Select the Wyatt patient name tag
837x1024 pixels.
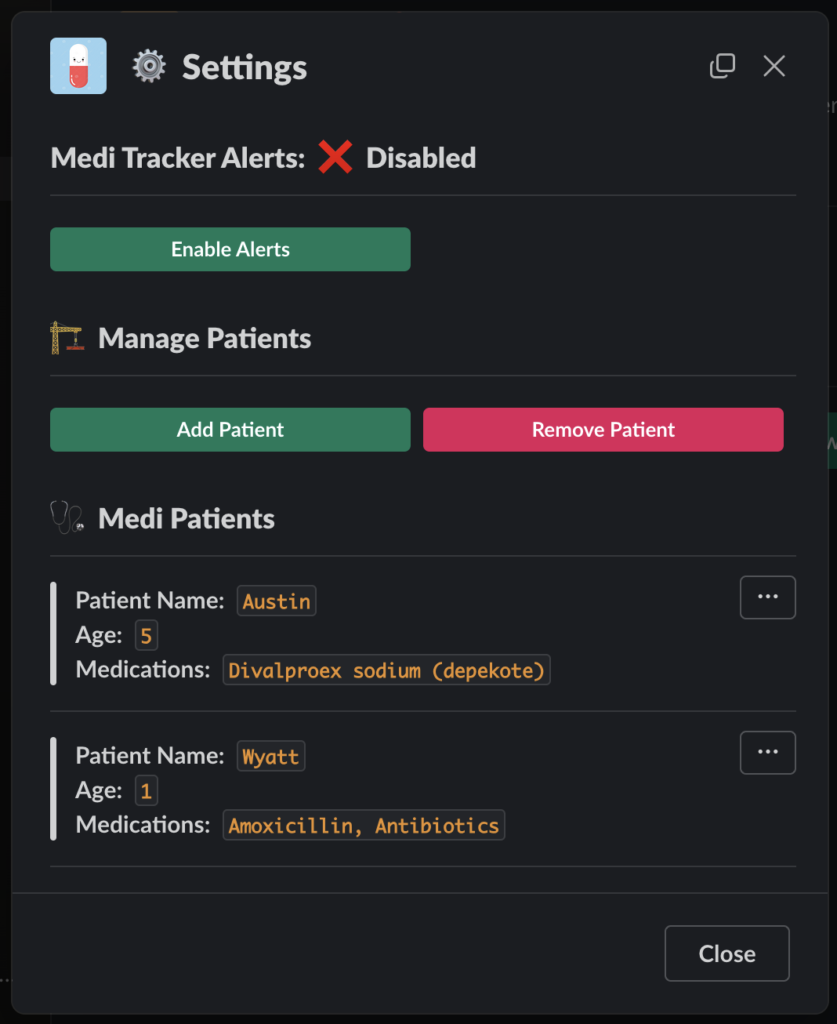click(270, 756)
